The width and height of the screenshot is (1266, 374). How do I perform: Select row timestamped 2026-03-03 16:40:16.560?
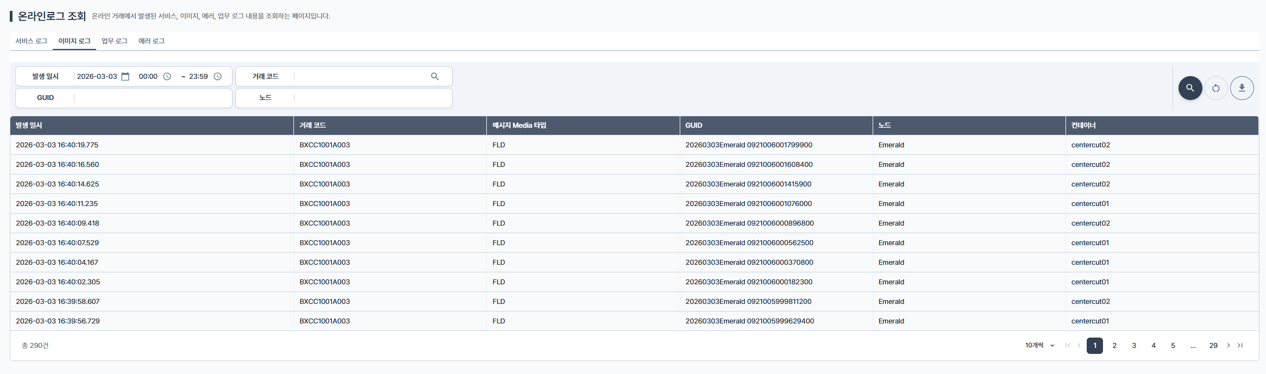click(x=634, y=165)
